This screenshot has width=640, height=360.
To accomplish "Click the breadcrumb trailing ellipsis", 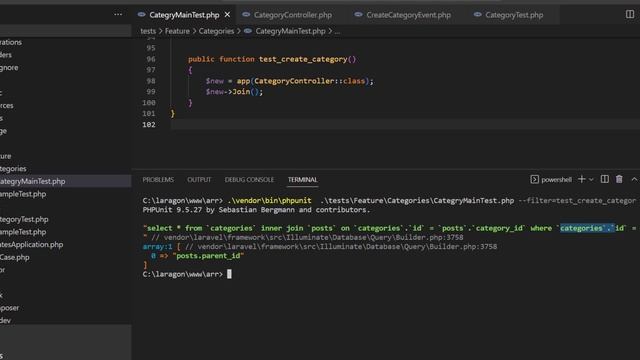I will (x=337, y=31).
